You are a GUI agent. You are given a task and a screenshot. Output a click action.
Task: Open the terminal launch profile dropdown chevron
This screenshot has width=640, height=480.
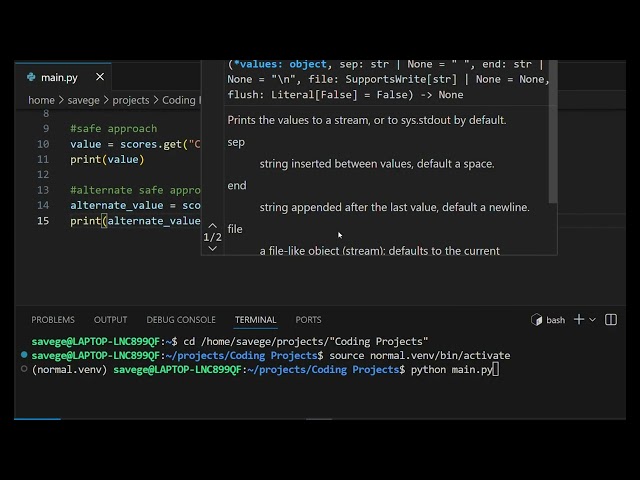pyautogui.click(x=592, y=320)
